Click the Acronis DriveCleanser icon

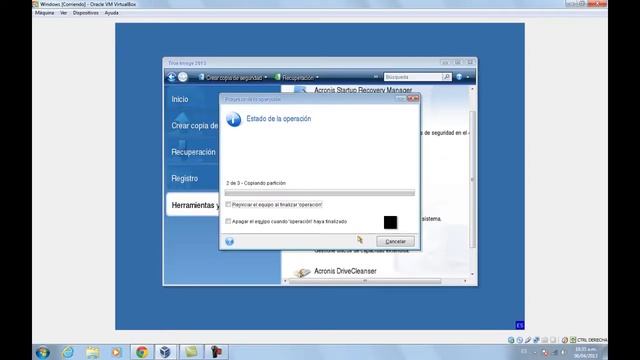pyautogui.click(x=302, y=272)
